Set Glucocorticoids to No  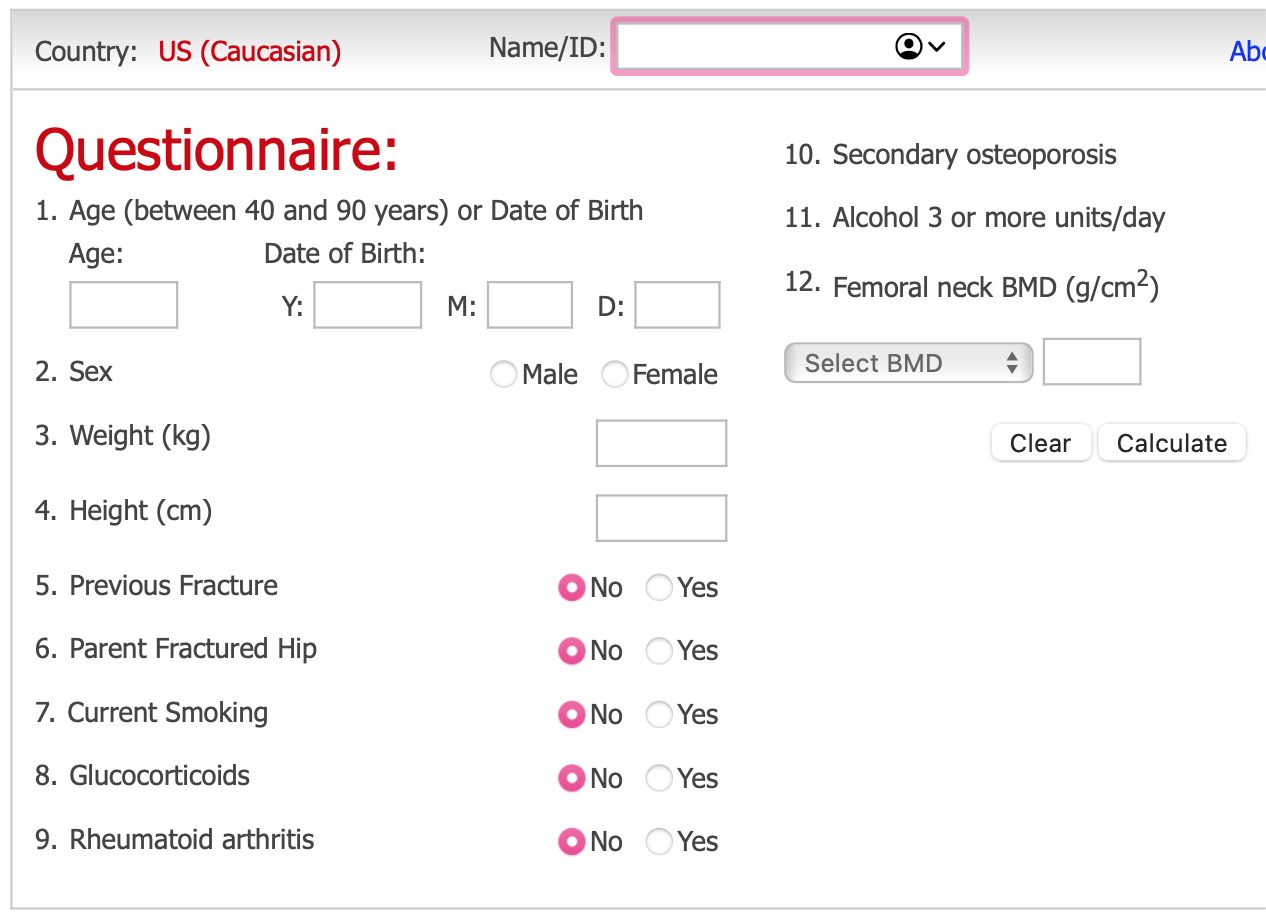coord(571,779)
